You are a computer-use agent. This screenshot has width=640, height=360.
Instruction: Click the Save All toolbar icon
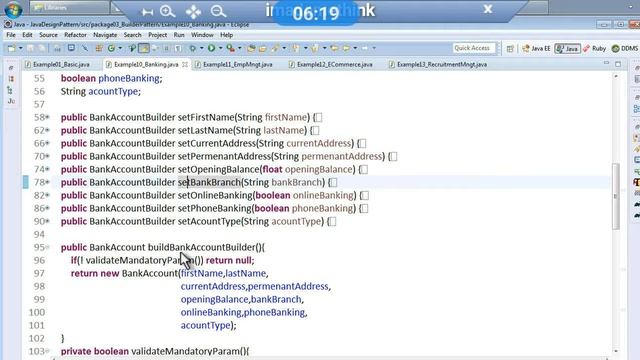(42, 48)
